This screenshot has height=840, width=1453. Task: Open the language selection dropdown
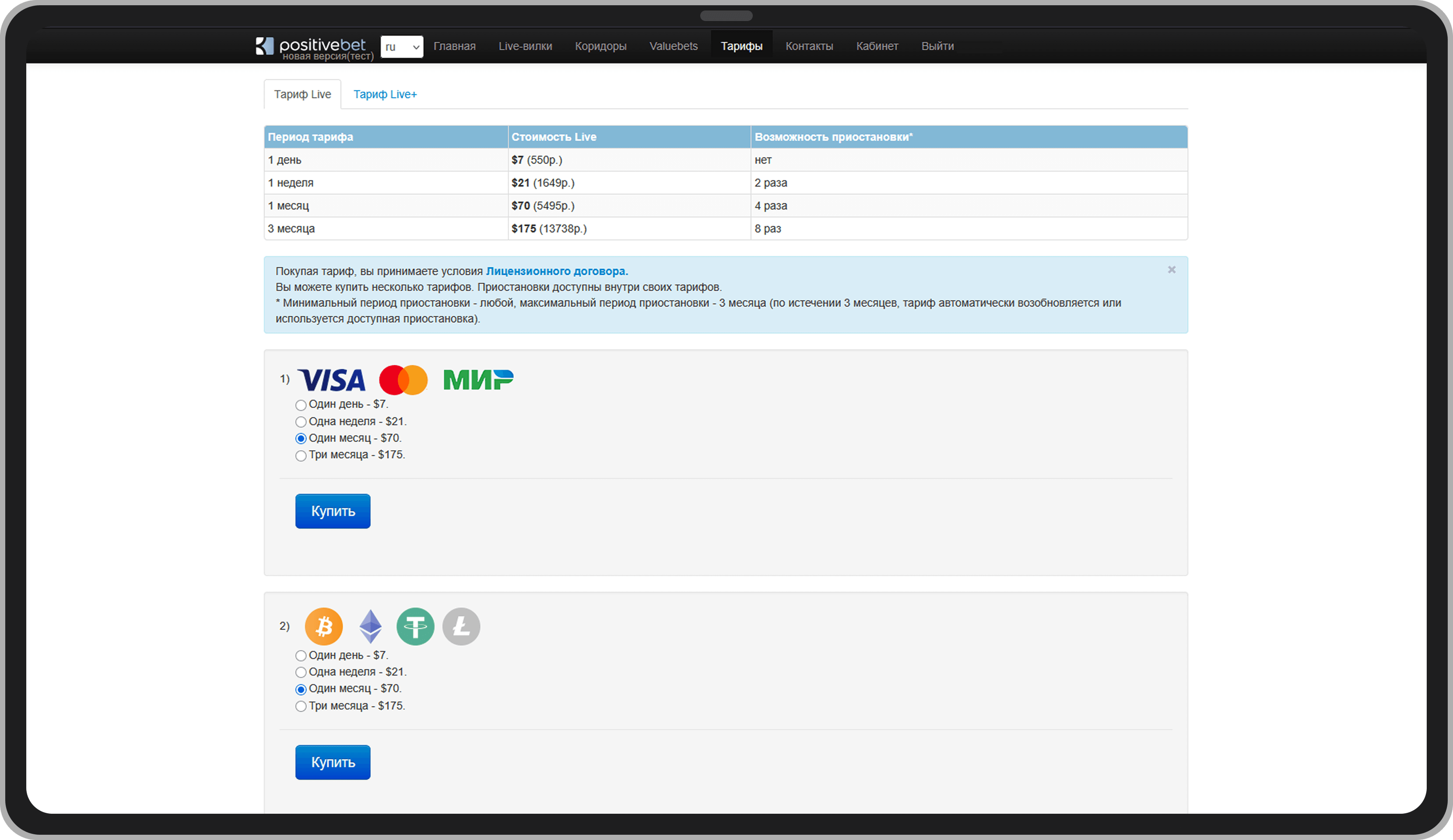[402, 47]
